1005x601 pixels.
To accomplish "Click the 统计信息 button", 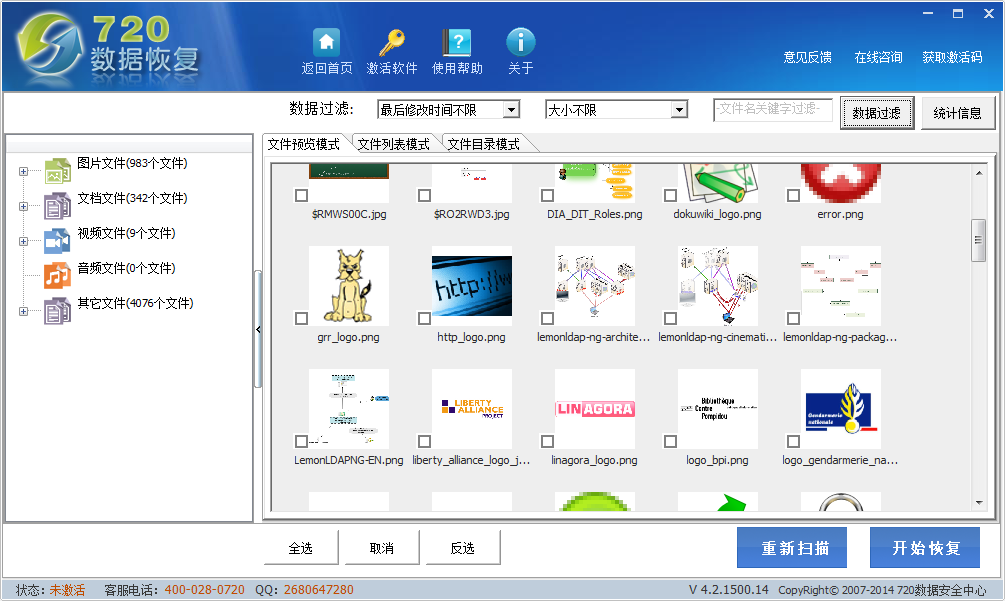I will tap(958, 113).
